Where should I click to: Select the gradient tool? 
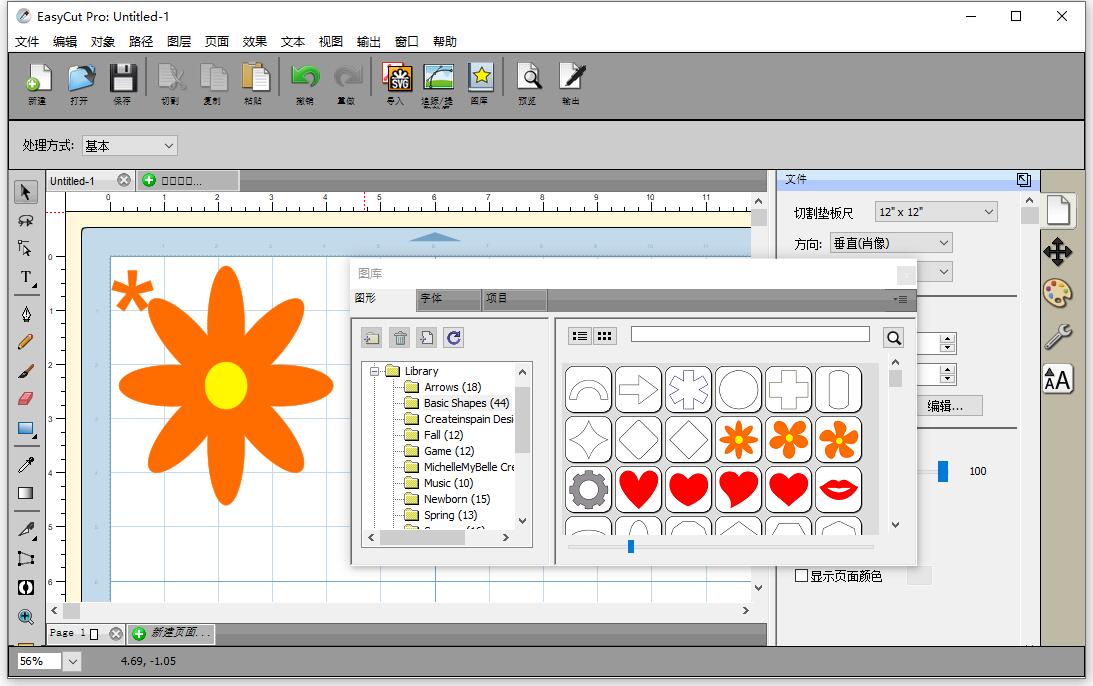(26, 493)
